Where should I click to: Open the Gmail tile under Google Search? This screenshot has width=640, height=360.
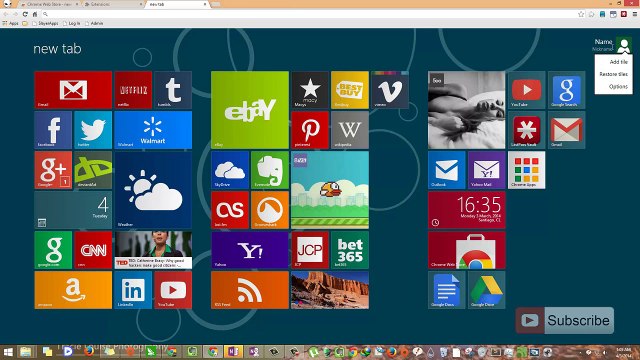(567, 130)
